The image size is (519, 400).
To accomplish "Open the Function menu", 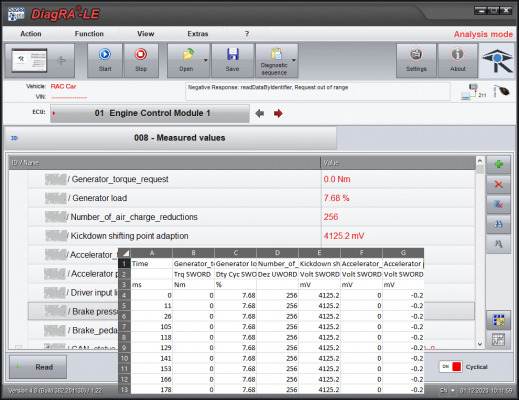I will click(89, 34).
